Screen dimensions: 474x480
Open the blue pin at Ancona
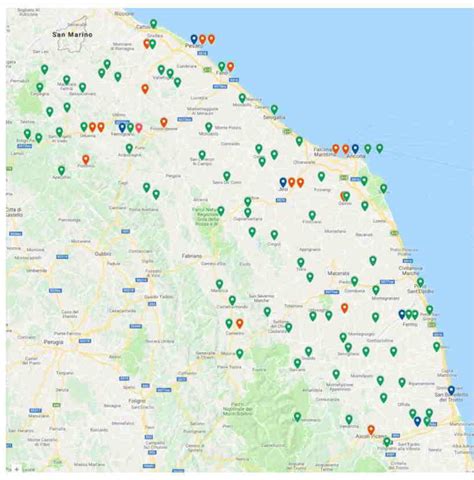pos(355,149)
